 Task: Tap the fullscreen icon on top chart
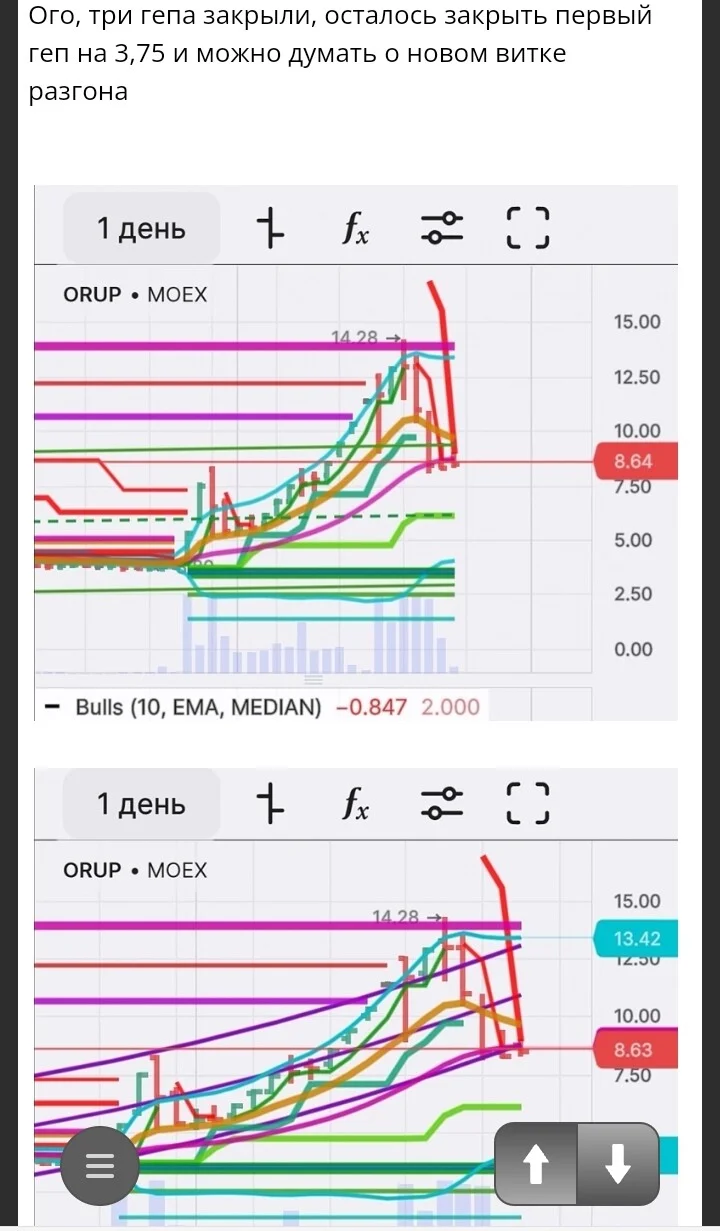tap(528, 228)
